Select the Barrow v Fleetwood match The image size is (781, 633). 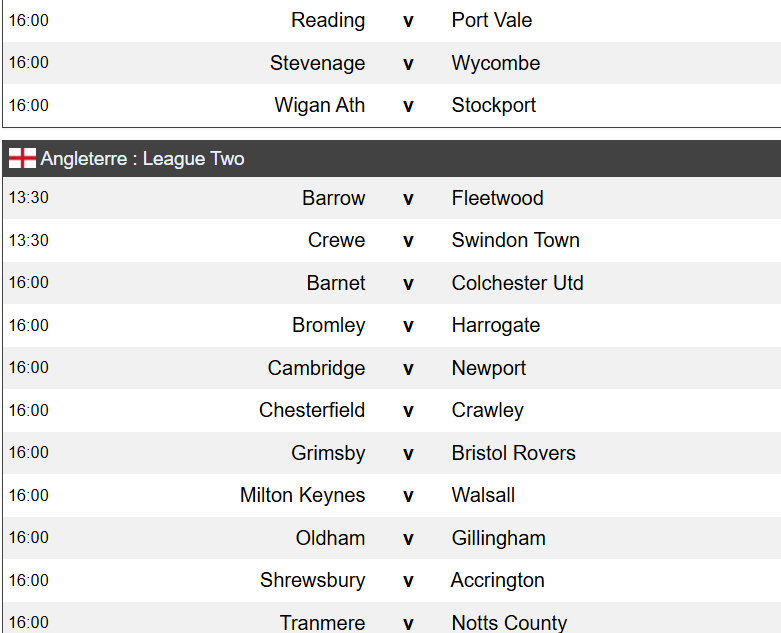pyautogui.click(x=392, y=198)
